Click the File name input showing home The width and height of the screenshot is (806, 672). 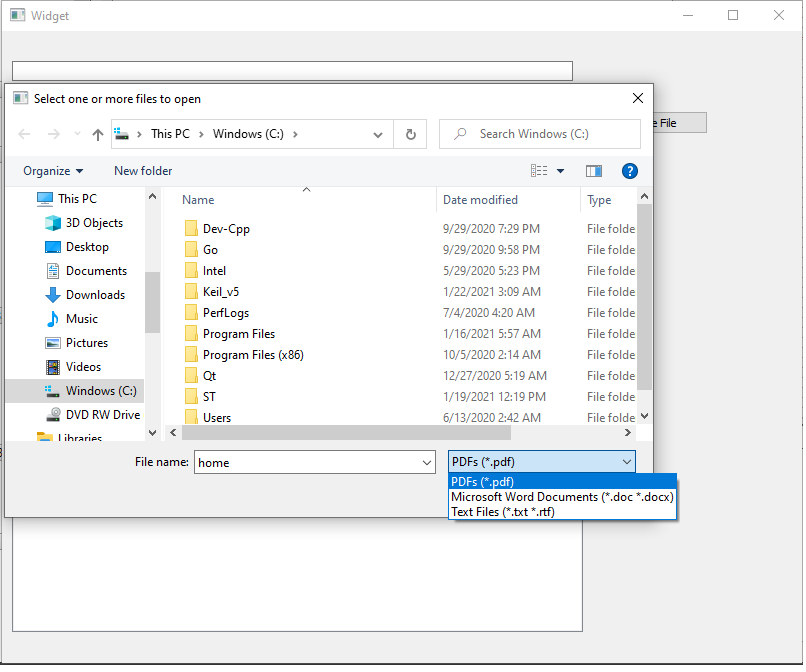(x=300, y=462)
